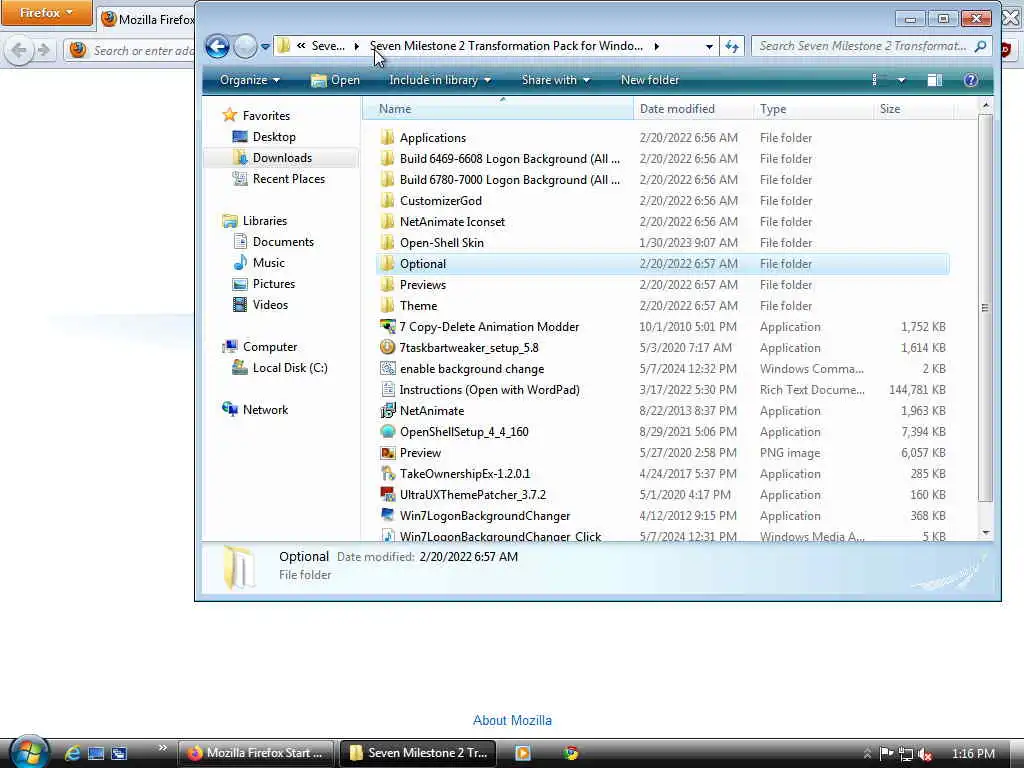The height and width of the screenshot is (768, 1024).
Task: Select Downloads in the navigation pane
Action: [282, 157]
